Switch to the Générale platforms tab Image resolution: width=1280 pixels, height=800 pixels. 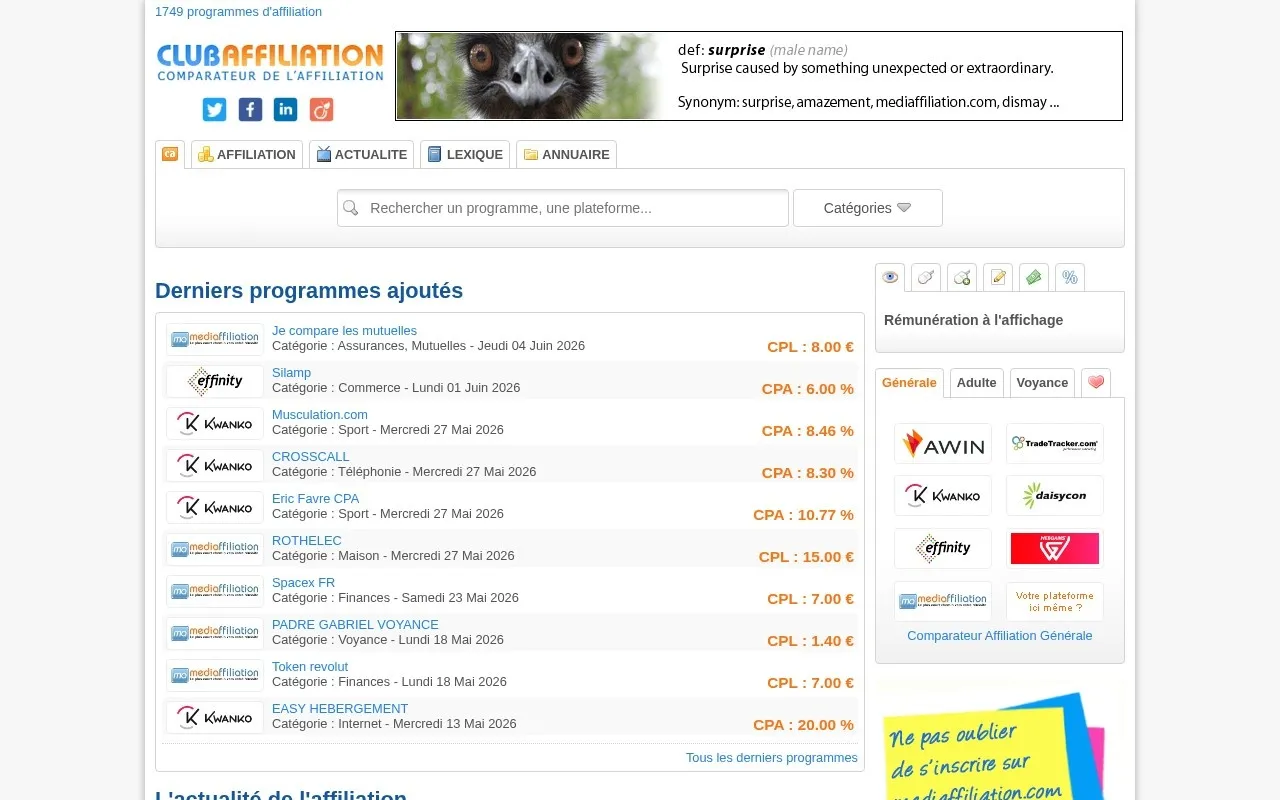[x=909, y=382]
